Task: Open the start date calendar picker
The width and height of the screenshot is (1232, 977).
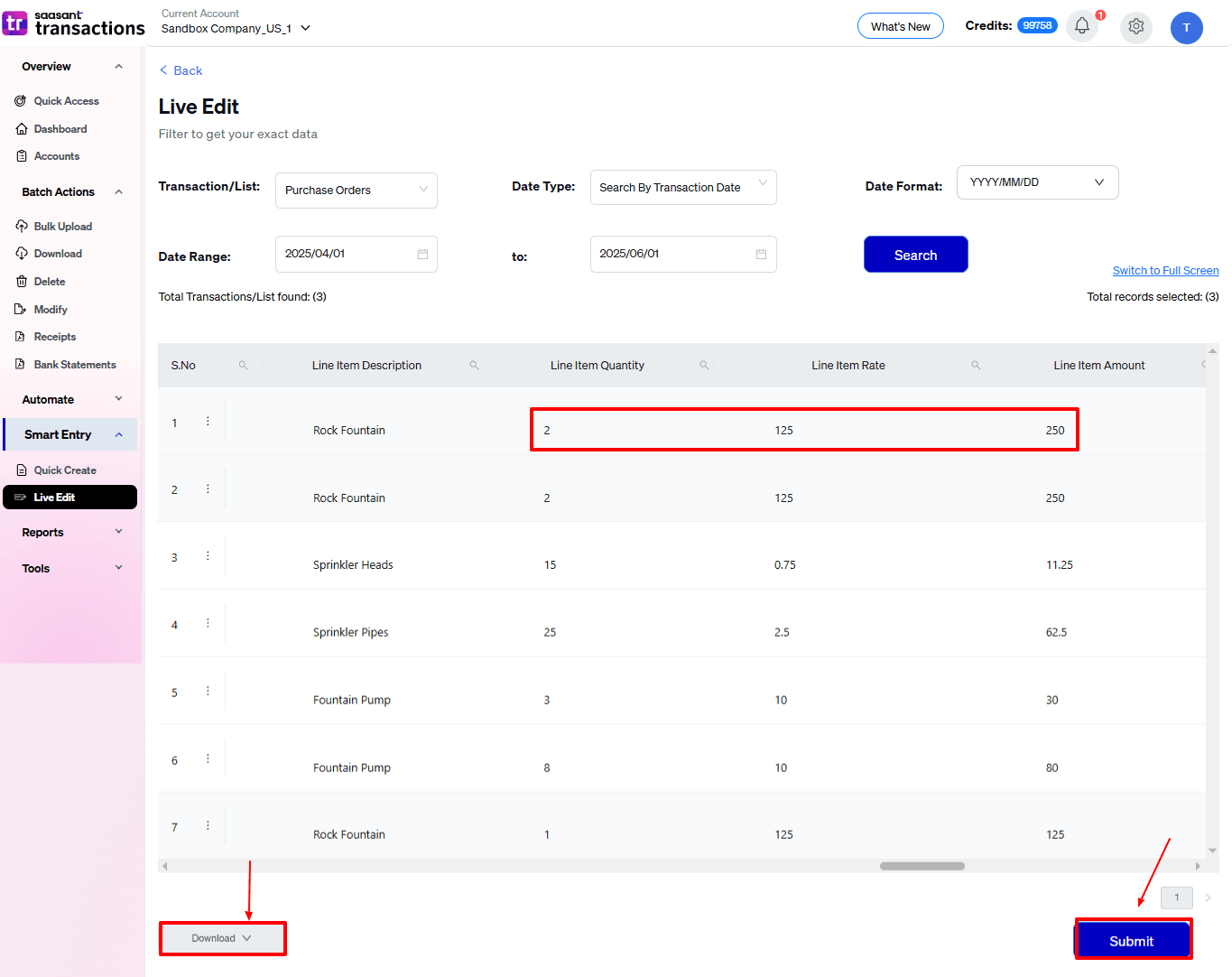Action: coord(421,254)
